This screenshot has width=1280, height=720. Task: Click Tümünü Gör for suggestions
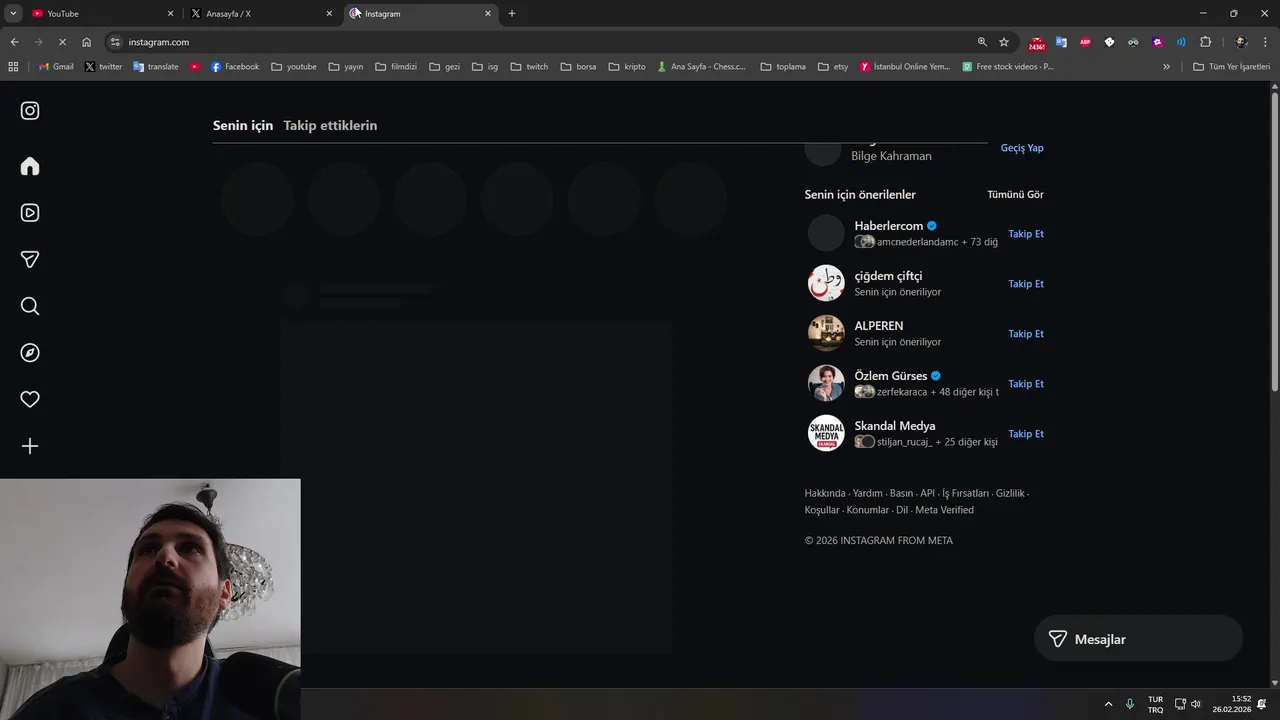point(1015,195)
